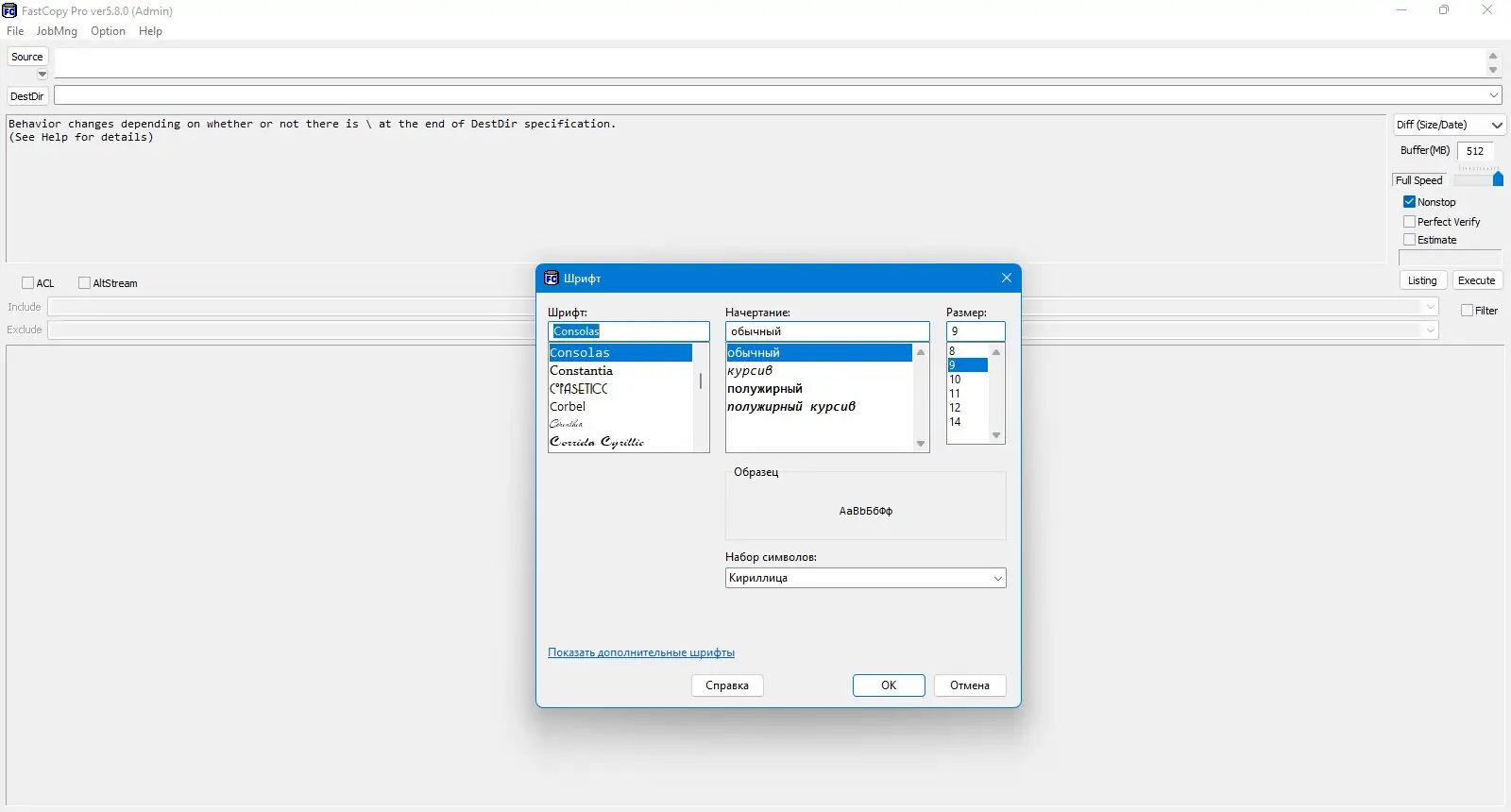Image resolution: width=1511 pixels, height=812 pixels.
Task: Select Constantia in the font list
Action: [x=620, y=371]
